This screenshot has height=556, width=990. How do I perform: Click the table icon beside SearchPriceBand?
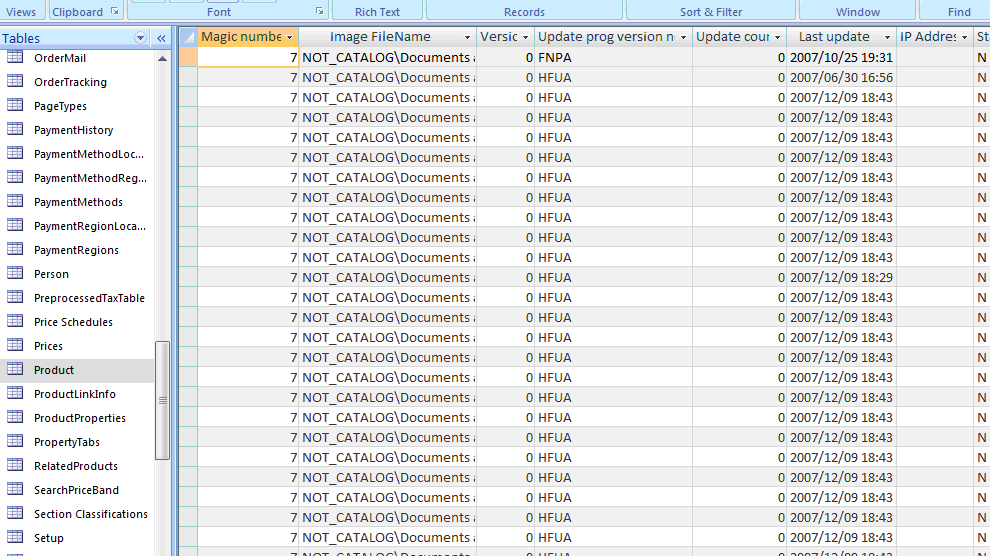[15, 490]
